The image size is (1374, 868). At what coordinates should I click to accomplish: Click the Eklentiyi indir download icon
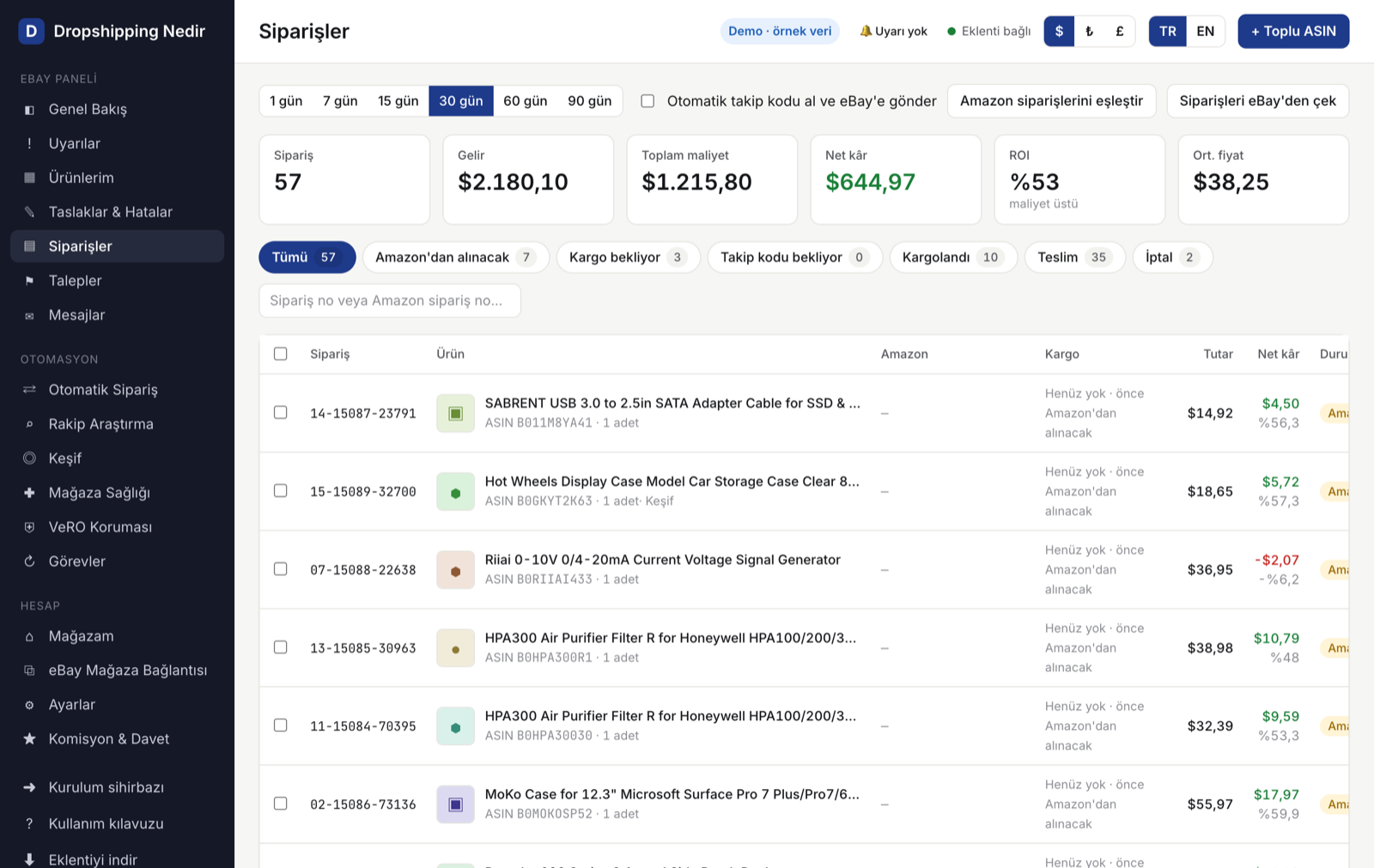[x=29, y=859]
